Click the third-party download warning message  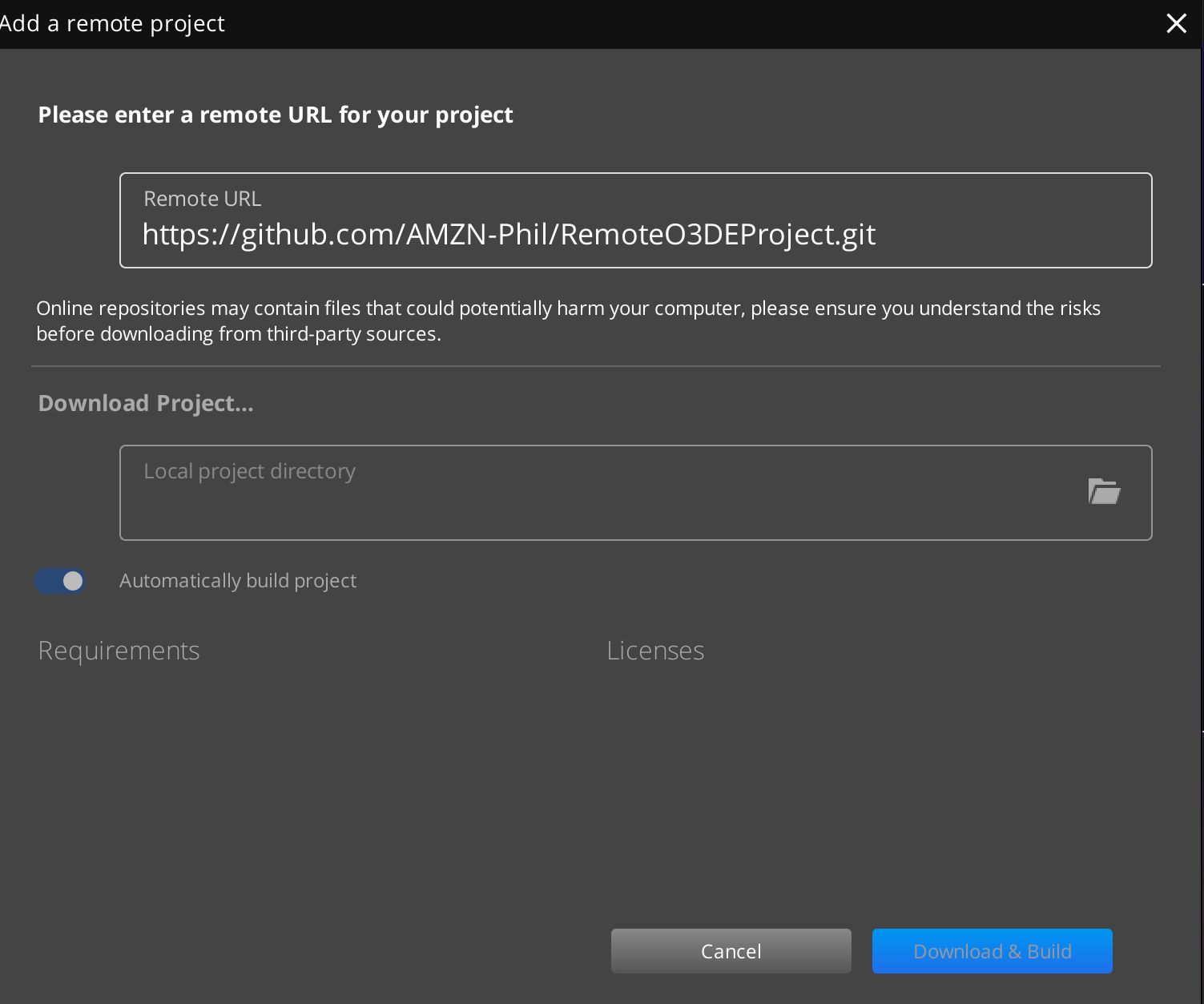coord(567,320)
